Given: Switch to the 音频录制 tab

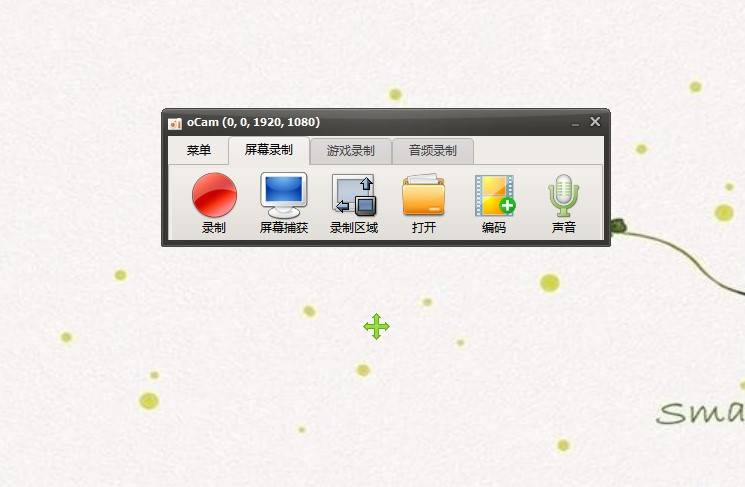Looking at the screenshot, I should (432, 151).
